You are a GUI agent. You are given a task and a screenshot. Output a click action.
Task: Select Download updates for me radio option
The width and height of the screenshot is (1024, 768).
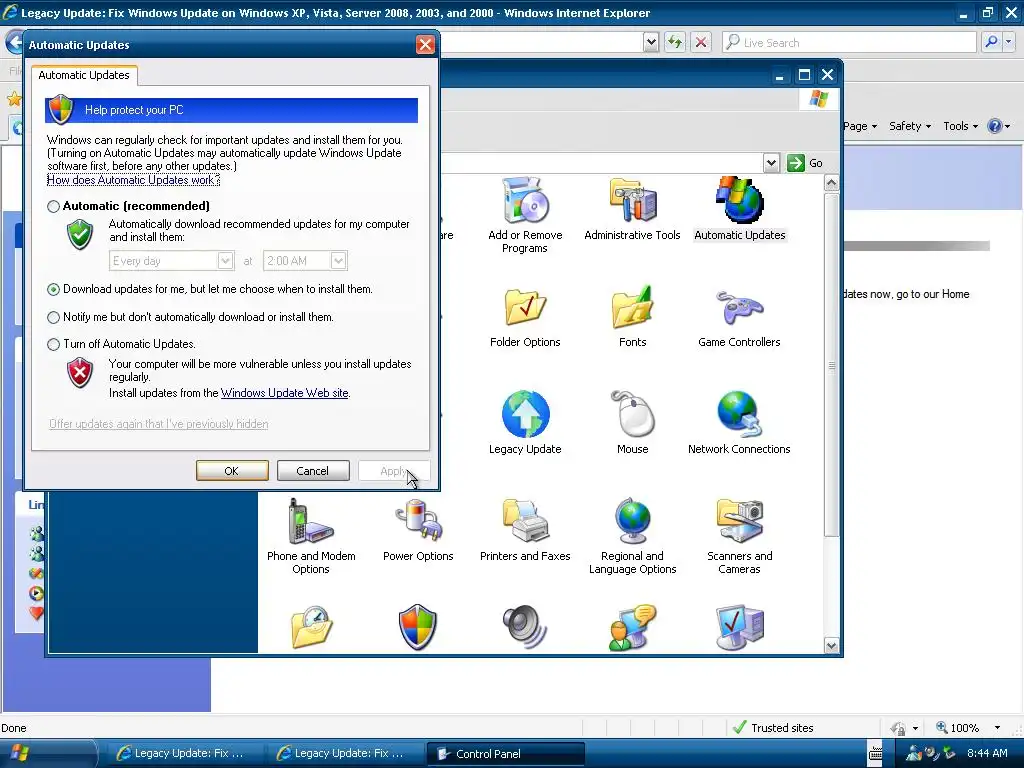[x=54, y=289]
